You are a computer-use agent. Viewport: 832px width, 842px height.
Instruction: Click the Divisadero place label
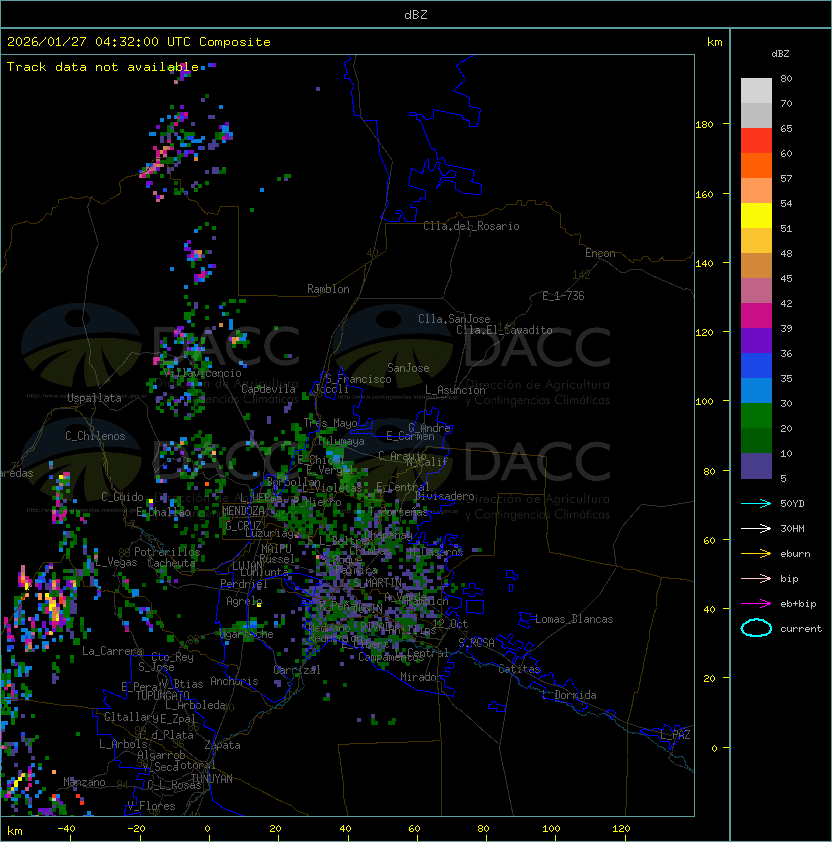click(444, 496)
